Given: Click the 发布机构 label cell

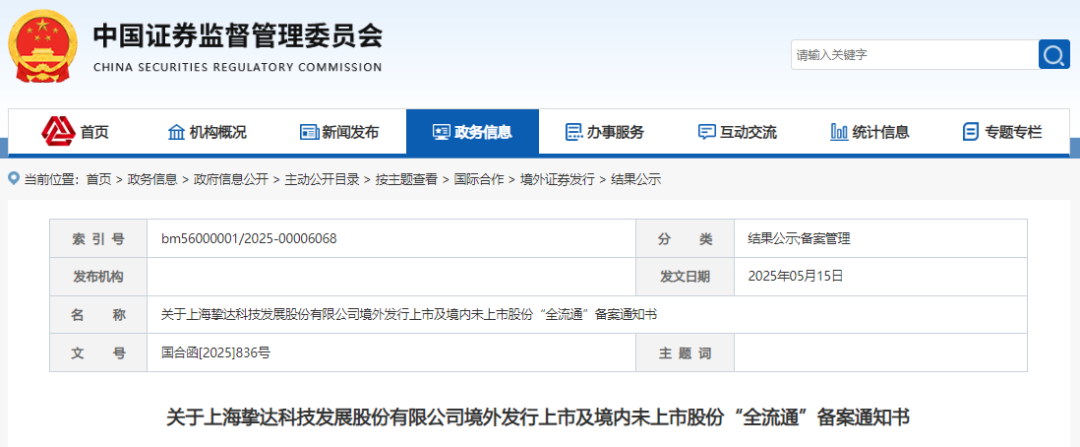Looking at the screenshot, I should pyautogui.click(x=98, y=277).
